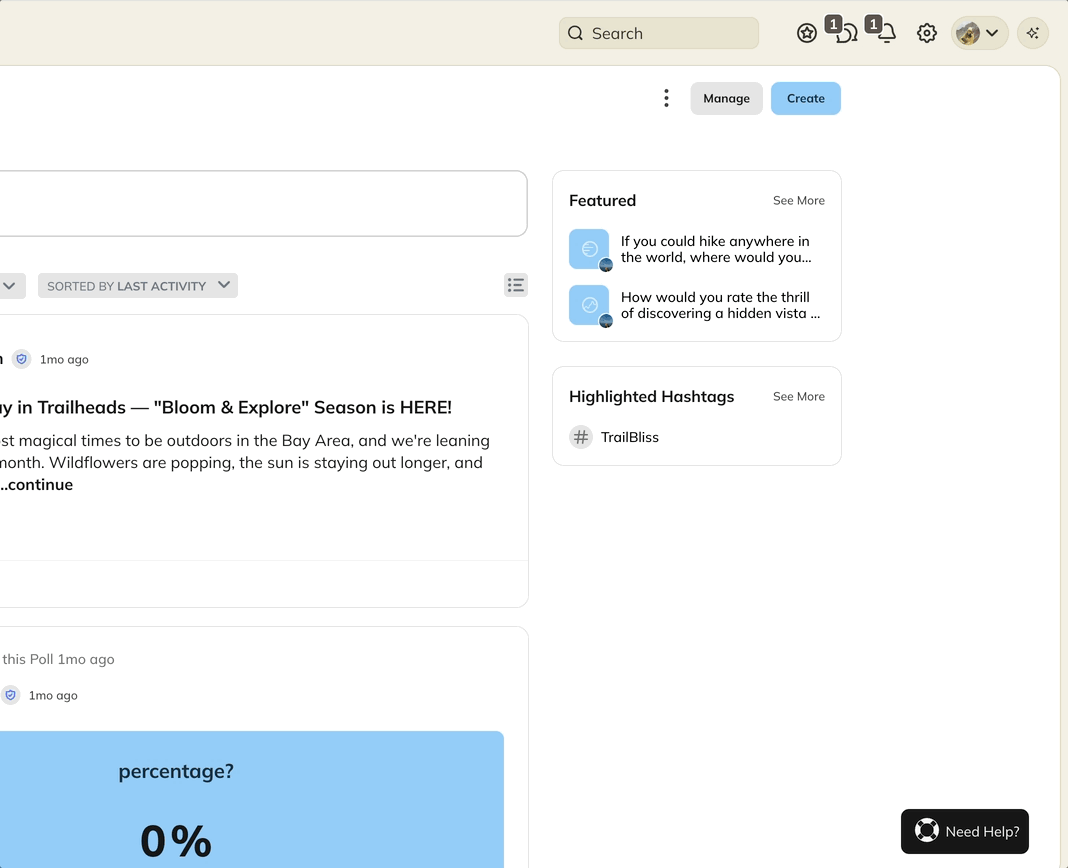
Task: Open chat messages icon with badge
Action: [845, 32]
